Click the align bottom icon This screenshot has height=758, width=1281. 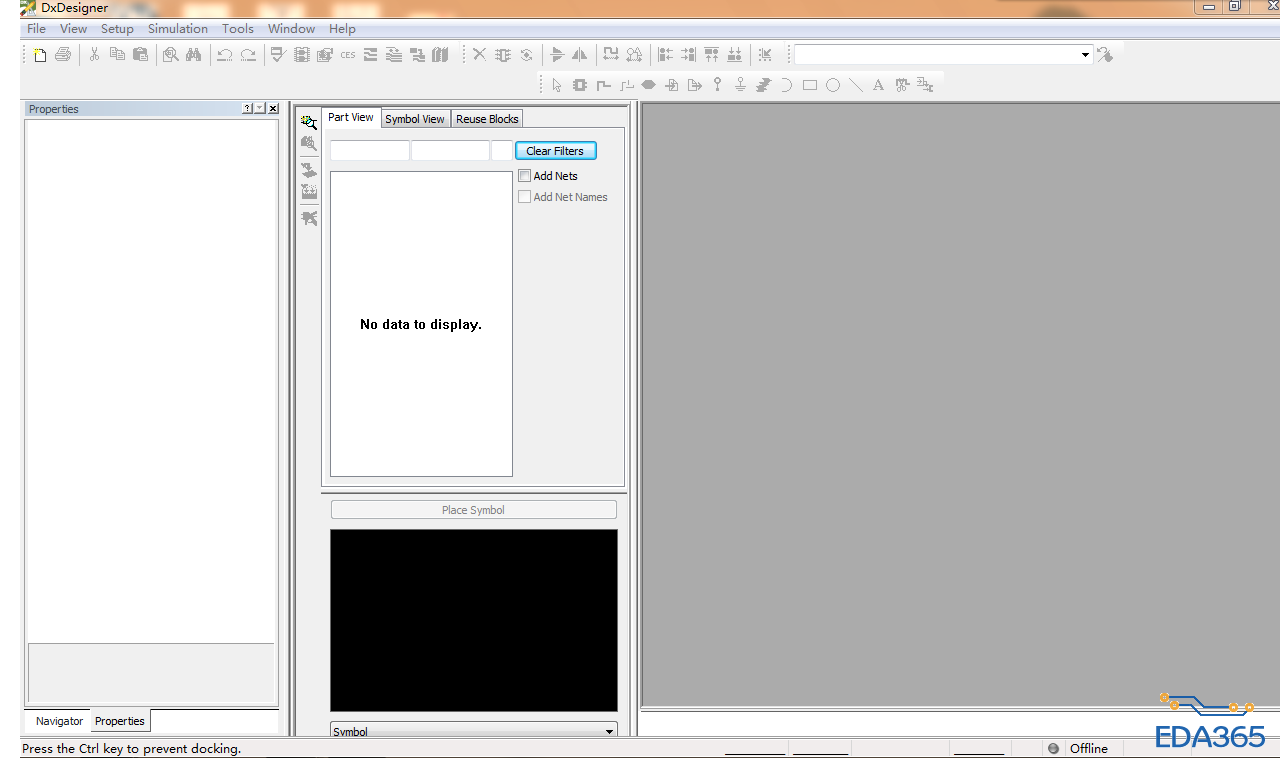734,55
